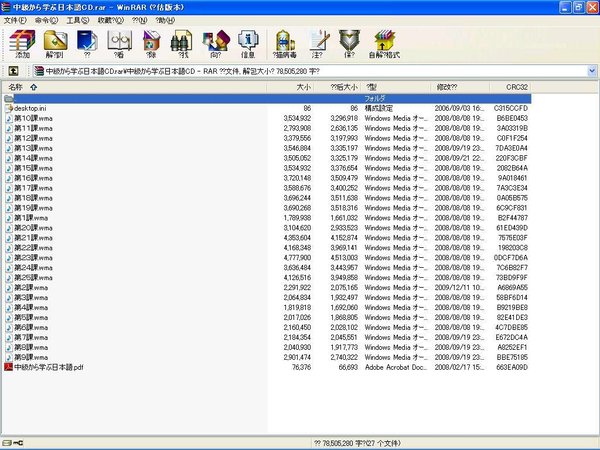600x450 pixels.
Task: Select file 第4課.wma
Action: (31, 307)
